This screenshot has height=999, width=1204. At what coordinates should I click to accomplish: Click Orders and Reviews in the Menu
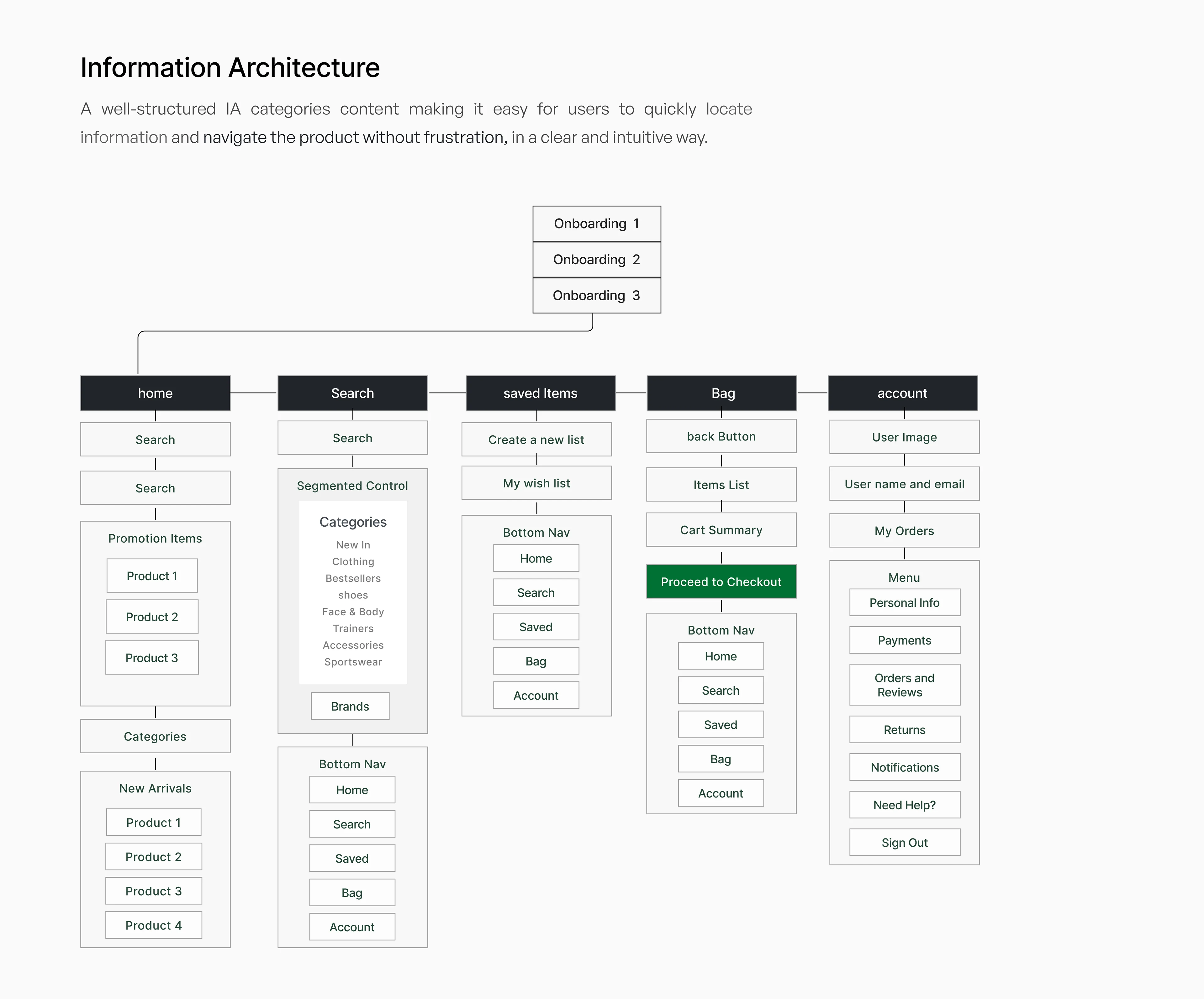click(905, 685)
